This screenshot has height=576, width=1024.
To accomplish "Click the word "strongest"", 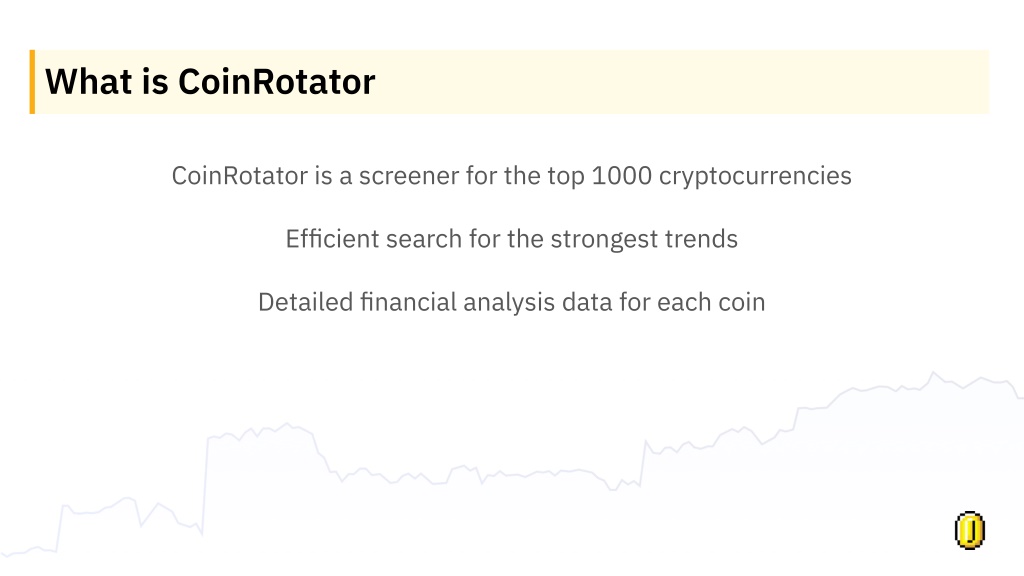I will coord(604,240).
